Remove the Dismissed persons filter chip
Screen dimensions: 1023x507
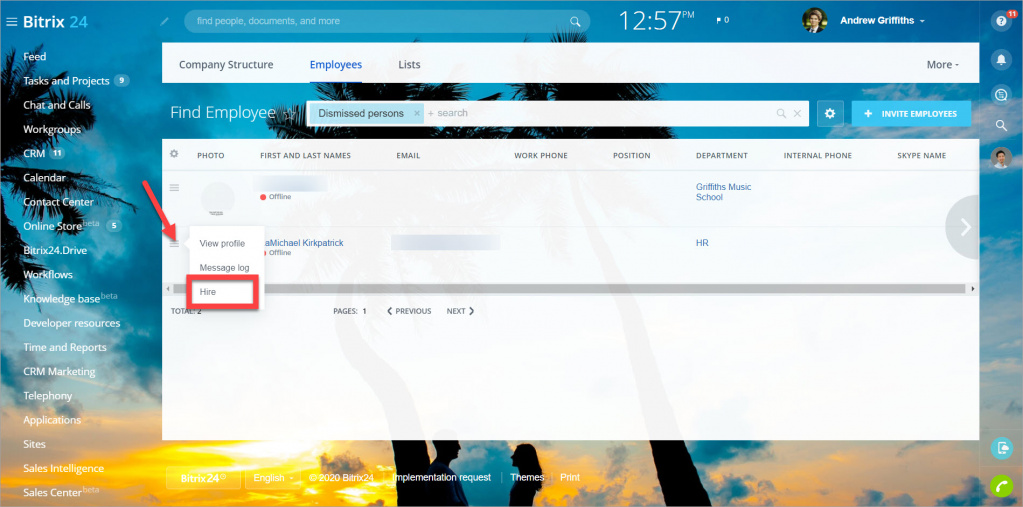pyautogui.click(x=417, y=114)
